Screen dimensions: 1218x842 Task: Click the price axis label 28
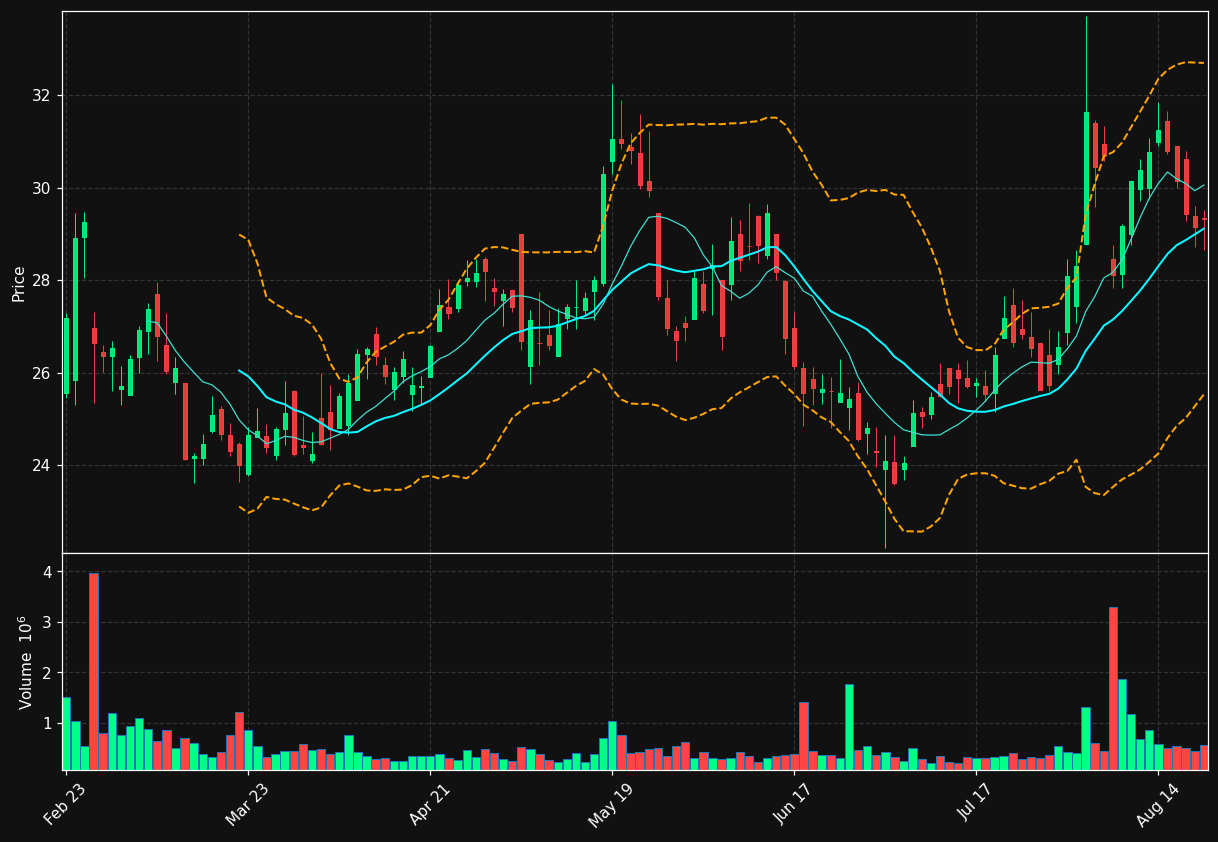43,281
